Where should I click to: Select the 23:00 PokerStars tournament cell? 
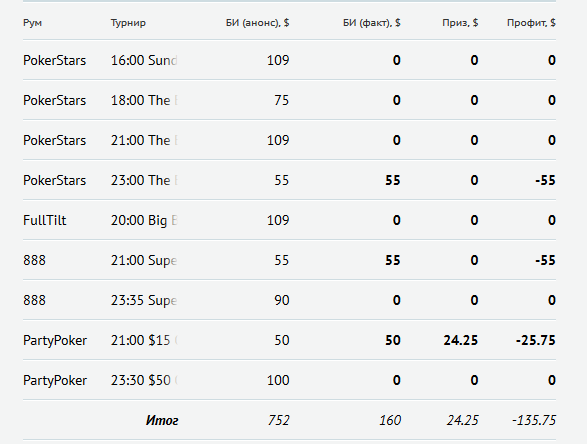144,180
